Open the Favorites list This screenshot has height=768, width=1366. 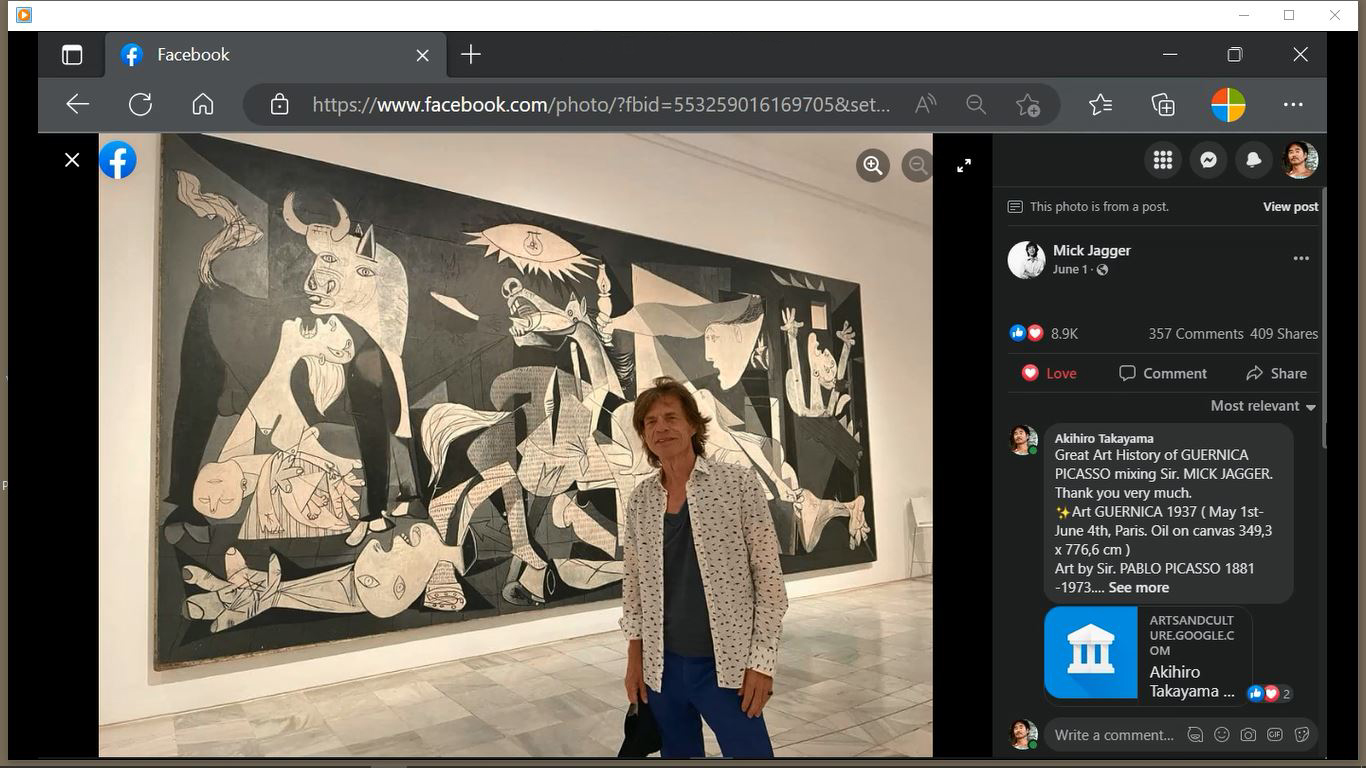(x=1100, y=104)
